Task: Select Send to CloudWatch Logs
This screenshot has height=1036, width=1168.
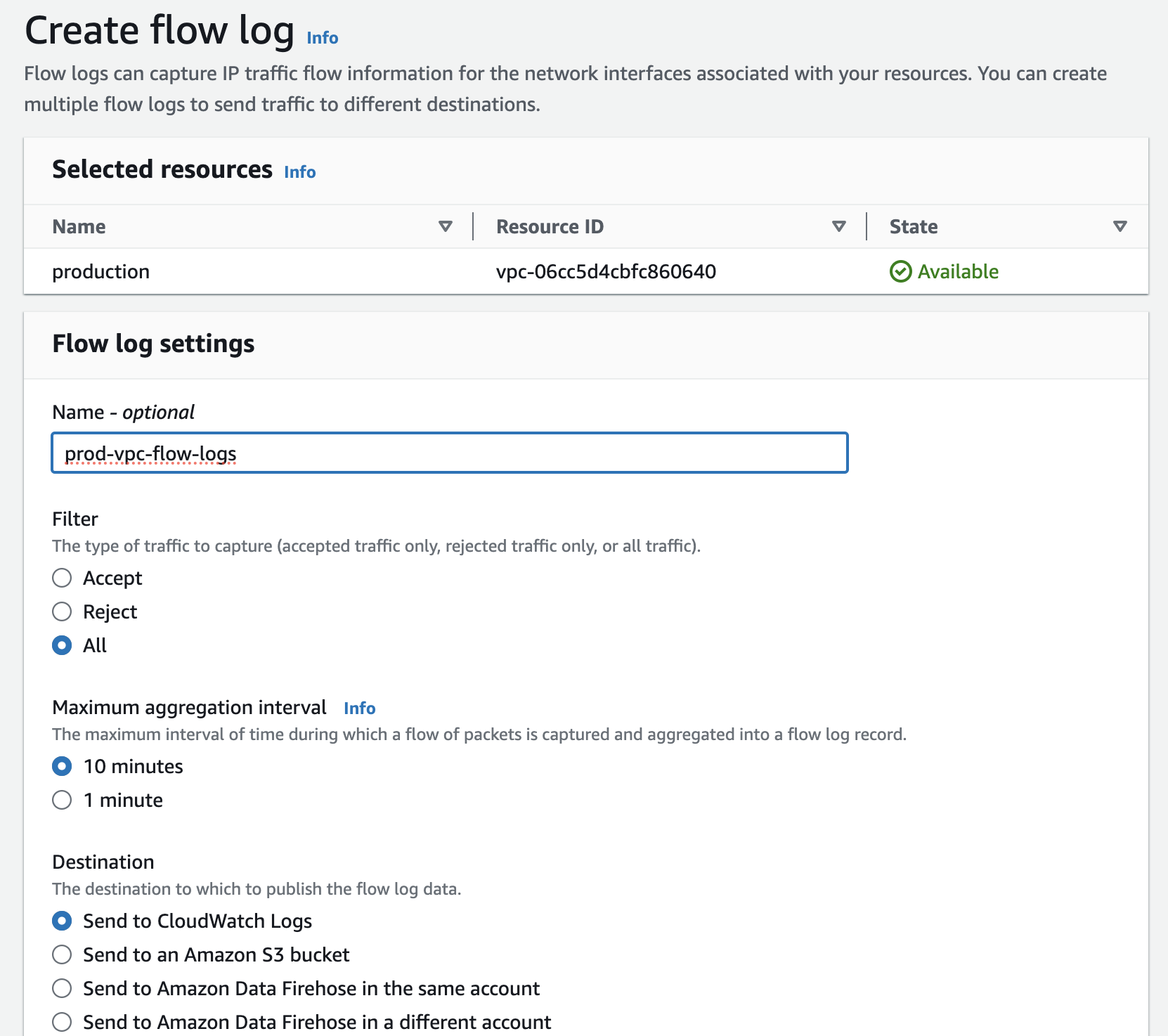Action: [62, 921]
